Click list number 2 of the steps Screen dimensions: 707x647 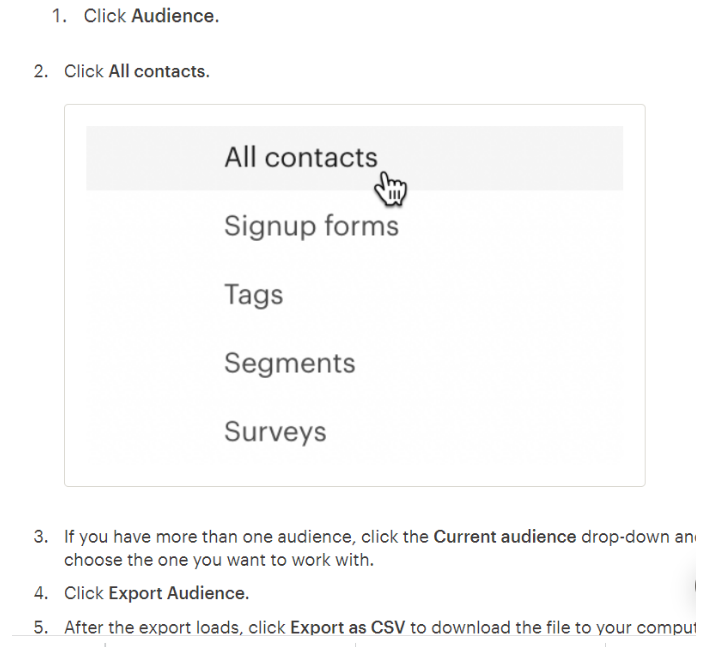[40, 72]
